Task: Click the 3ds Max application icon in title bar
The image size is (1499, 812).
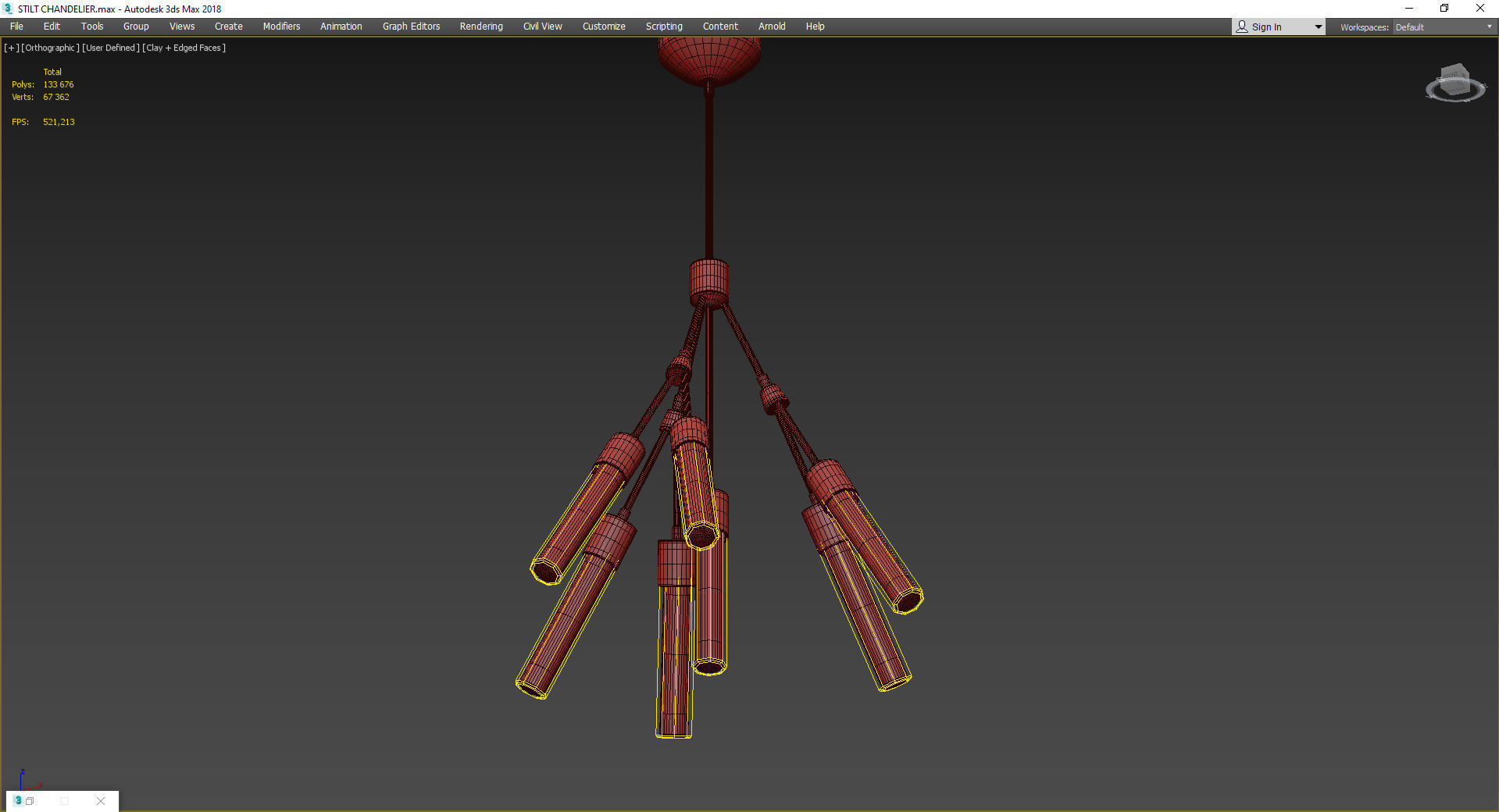Action: [x=8, y=9]
